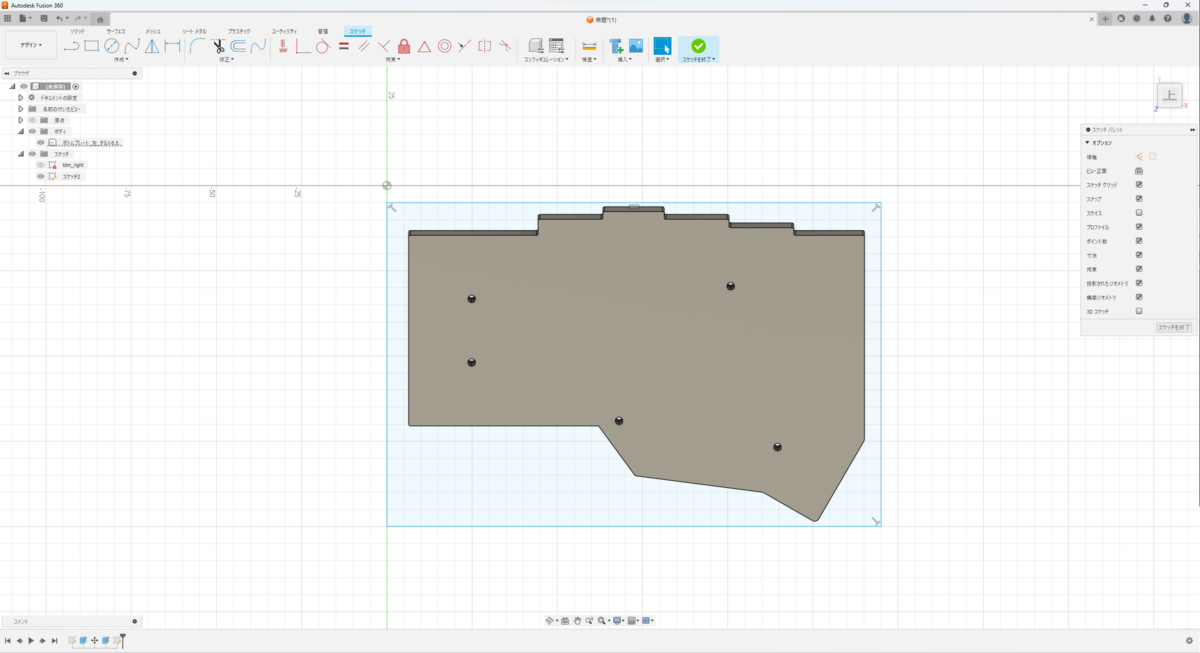1200x653 pixels.
Task: Enable the スライス checkbox
Action: pyautogui.click(x=1139, y=213)
